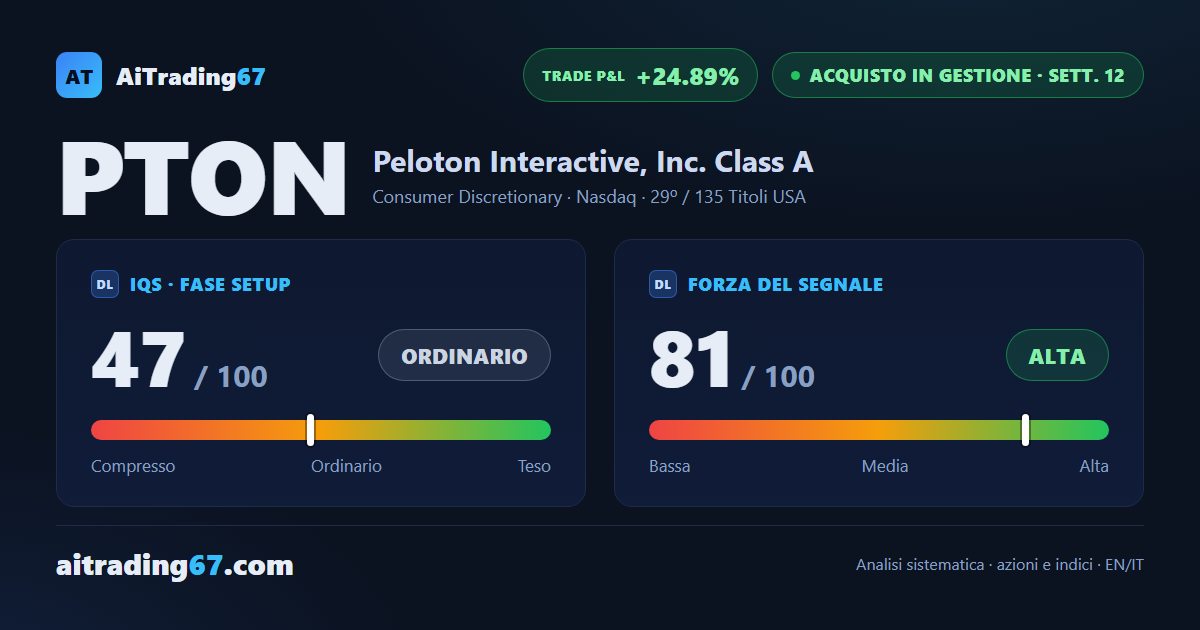Image resolution: width=1200 pixels, height=630 pixels.
Task: Click the Bassa label under signal bar
Action: point(669,466)
